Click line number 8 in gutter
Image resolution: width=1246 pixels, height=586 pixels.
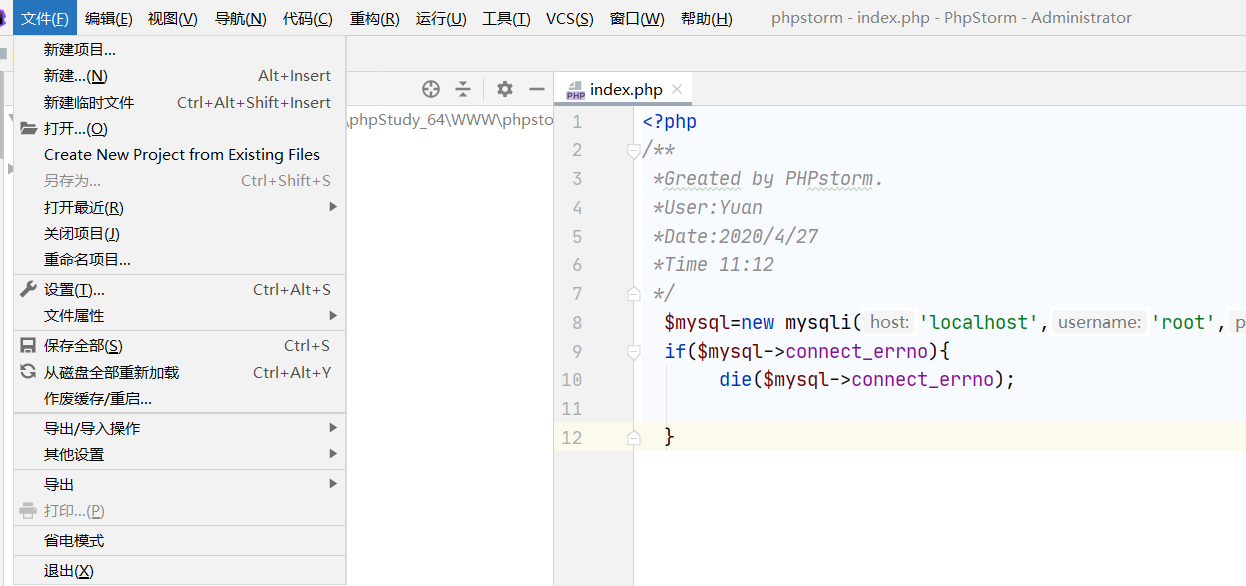pos(577,322)
